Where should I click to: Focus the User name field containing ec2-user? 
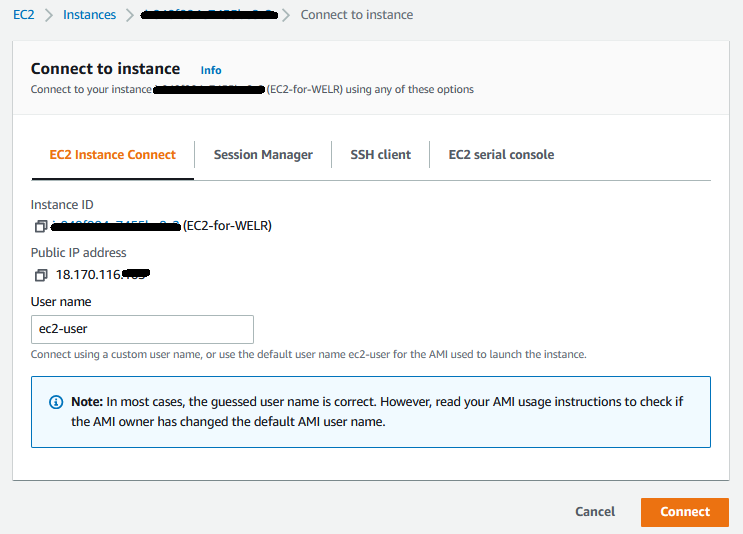[x=142, y=330]
